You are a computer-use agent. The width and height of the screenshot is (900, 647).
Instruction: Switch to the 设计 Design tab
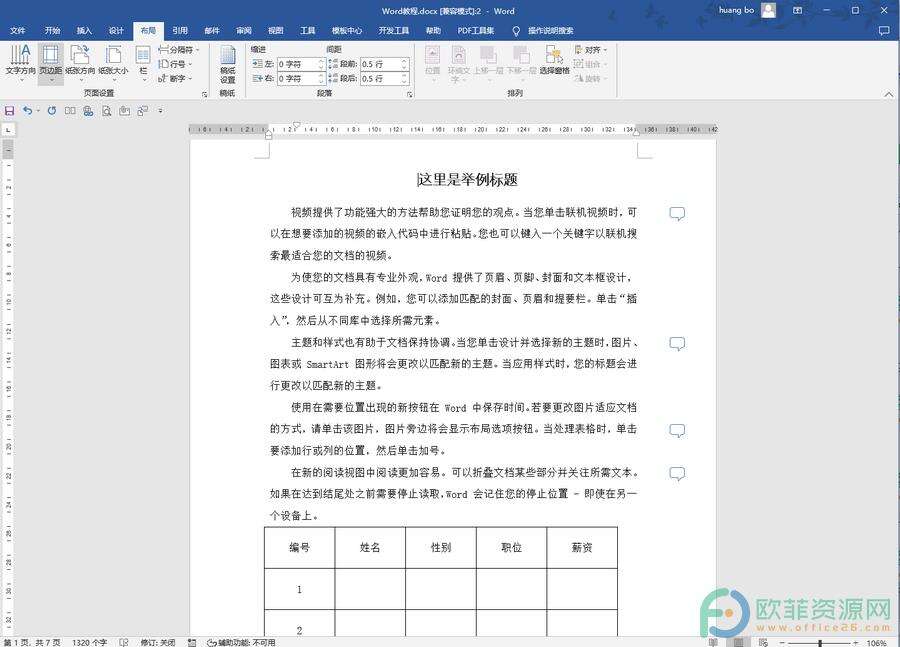116,30
